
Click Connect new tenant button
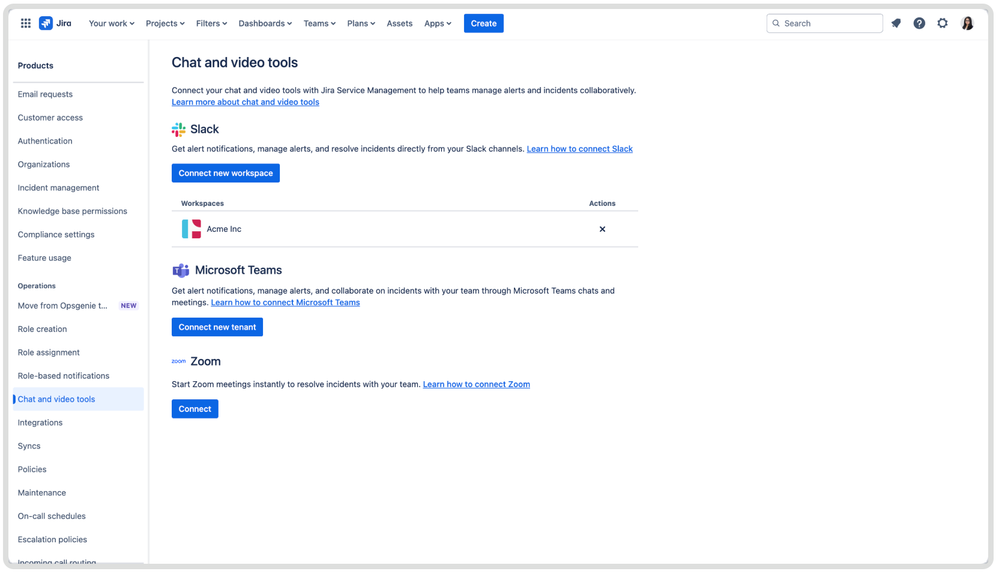point(217,327)
